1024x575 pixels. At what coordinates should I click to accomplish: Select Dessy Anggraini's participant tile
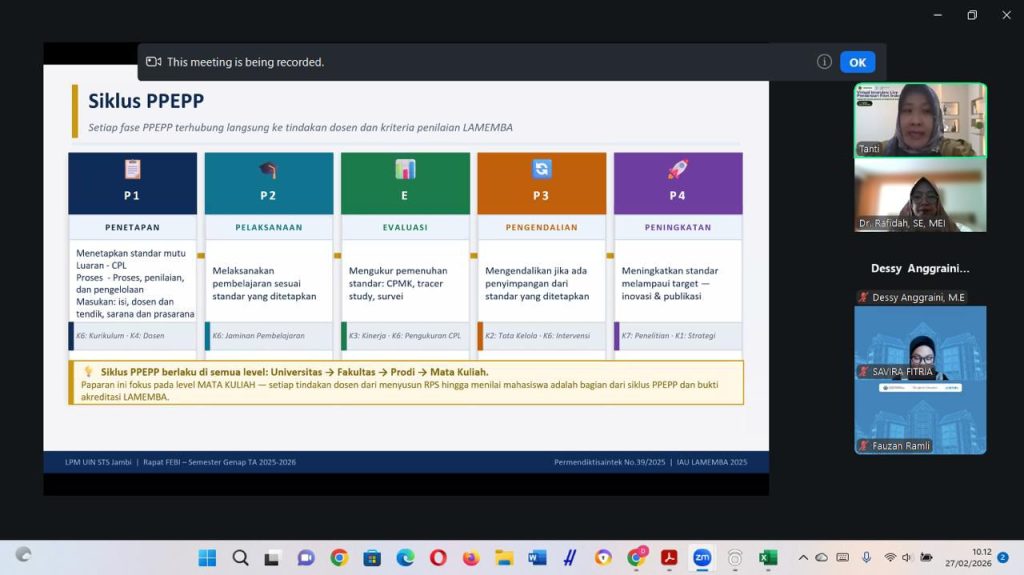point(920,282)
